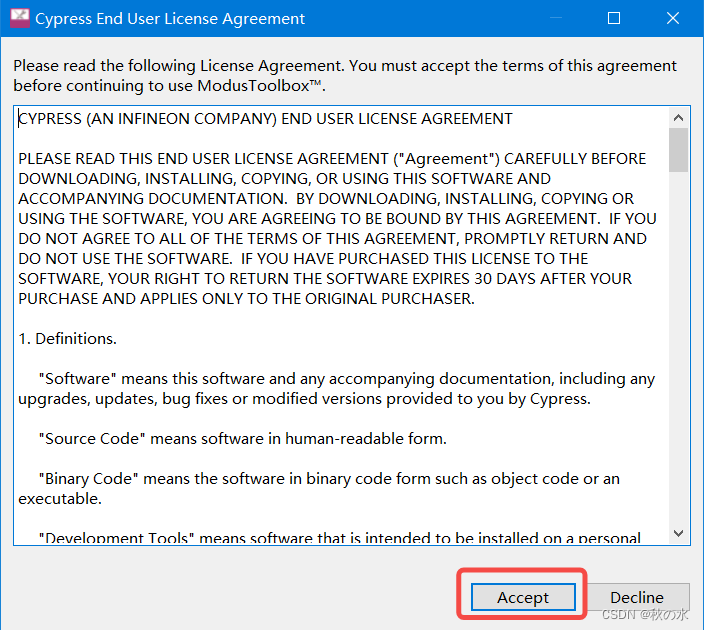This screenshot has width=704, height=630.
Task: Accept the license agreement
Action: (x=523, y=597)
